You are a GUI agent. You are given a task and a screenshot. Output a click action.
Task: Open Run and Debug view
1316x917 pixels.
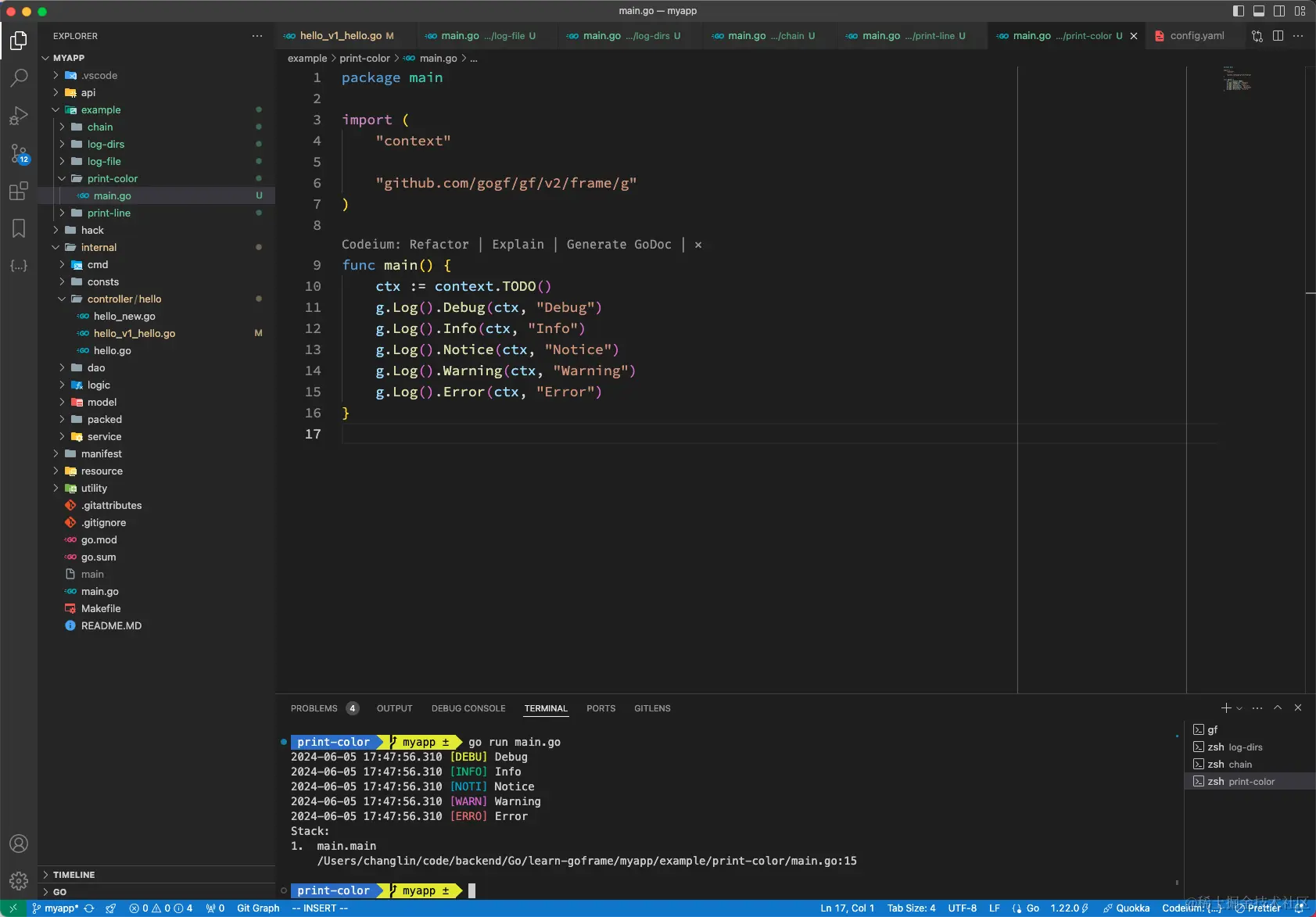[19, 116]
